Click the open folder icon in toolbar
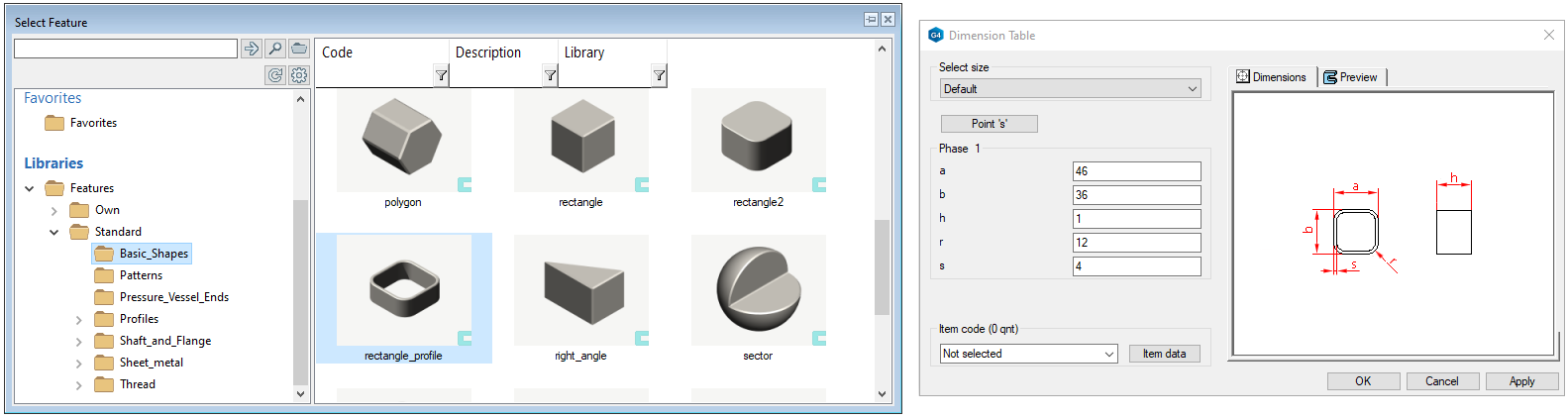 (x=299, y=49)
